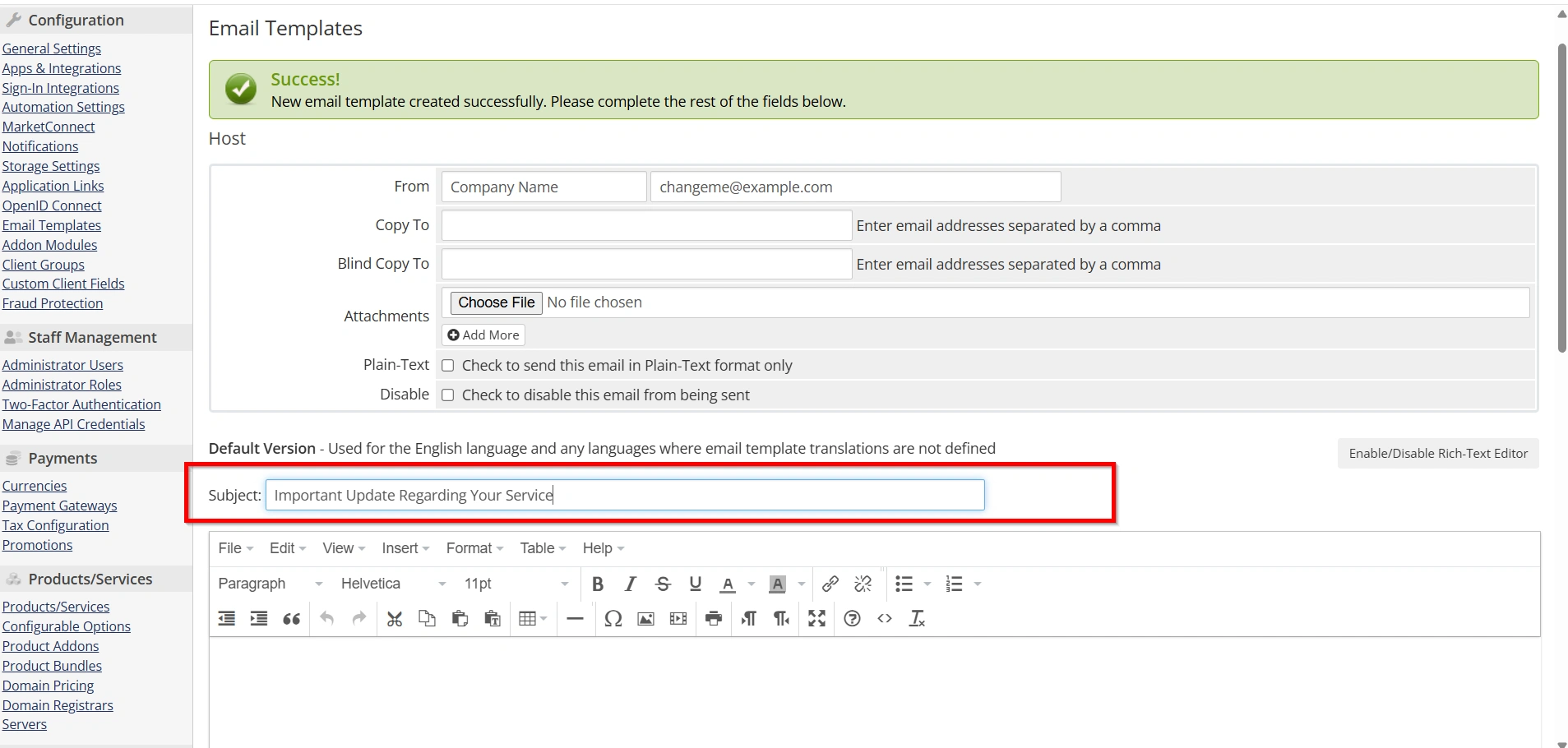Go to Email Templates in the sidebar
The height and width of the screenshot is (748, 1568).
[52, 225]
